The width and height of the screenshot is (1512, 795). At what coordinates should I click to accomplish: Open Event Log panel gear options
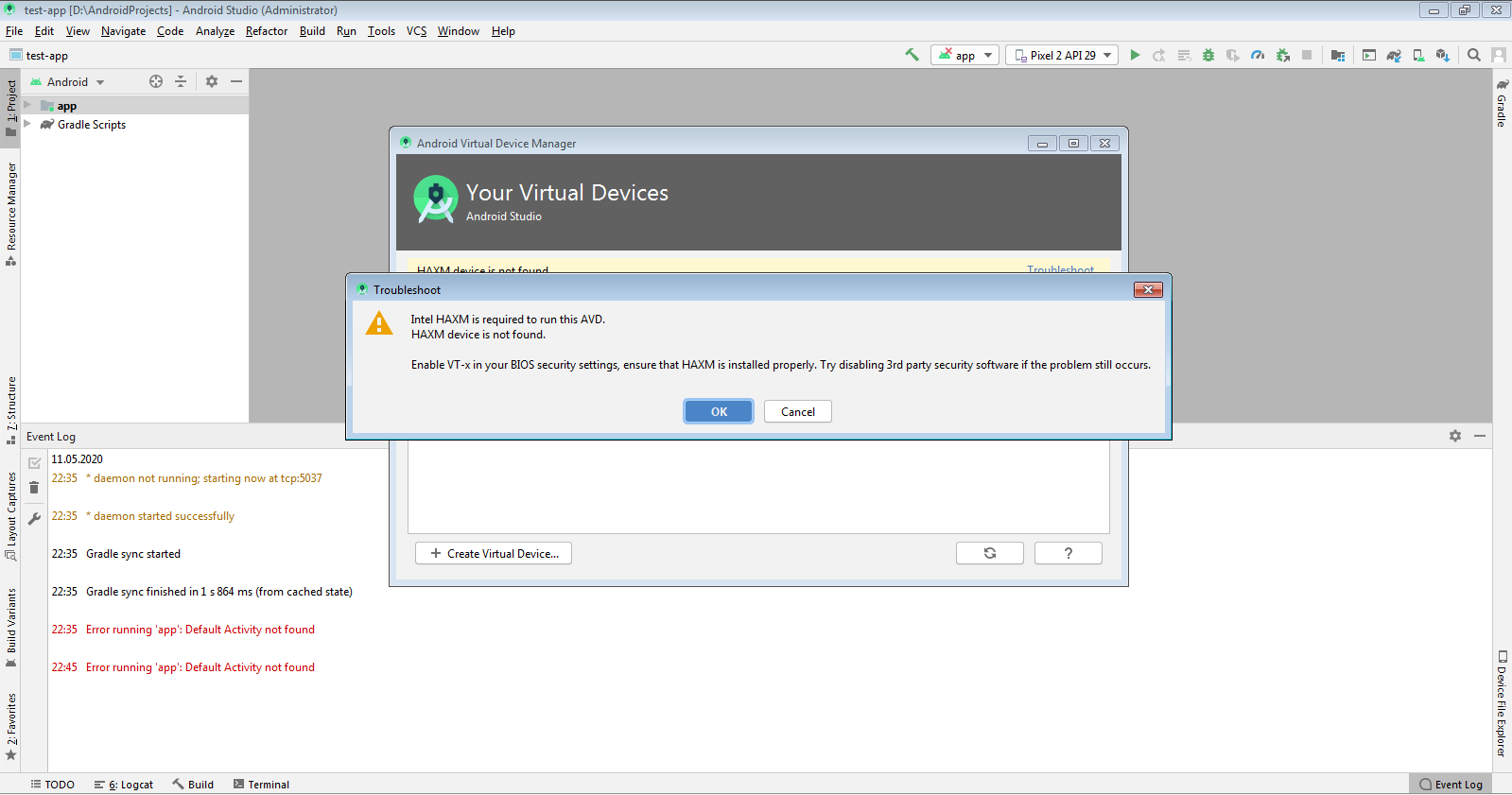(x=1455, y=436)
